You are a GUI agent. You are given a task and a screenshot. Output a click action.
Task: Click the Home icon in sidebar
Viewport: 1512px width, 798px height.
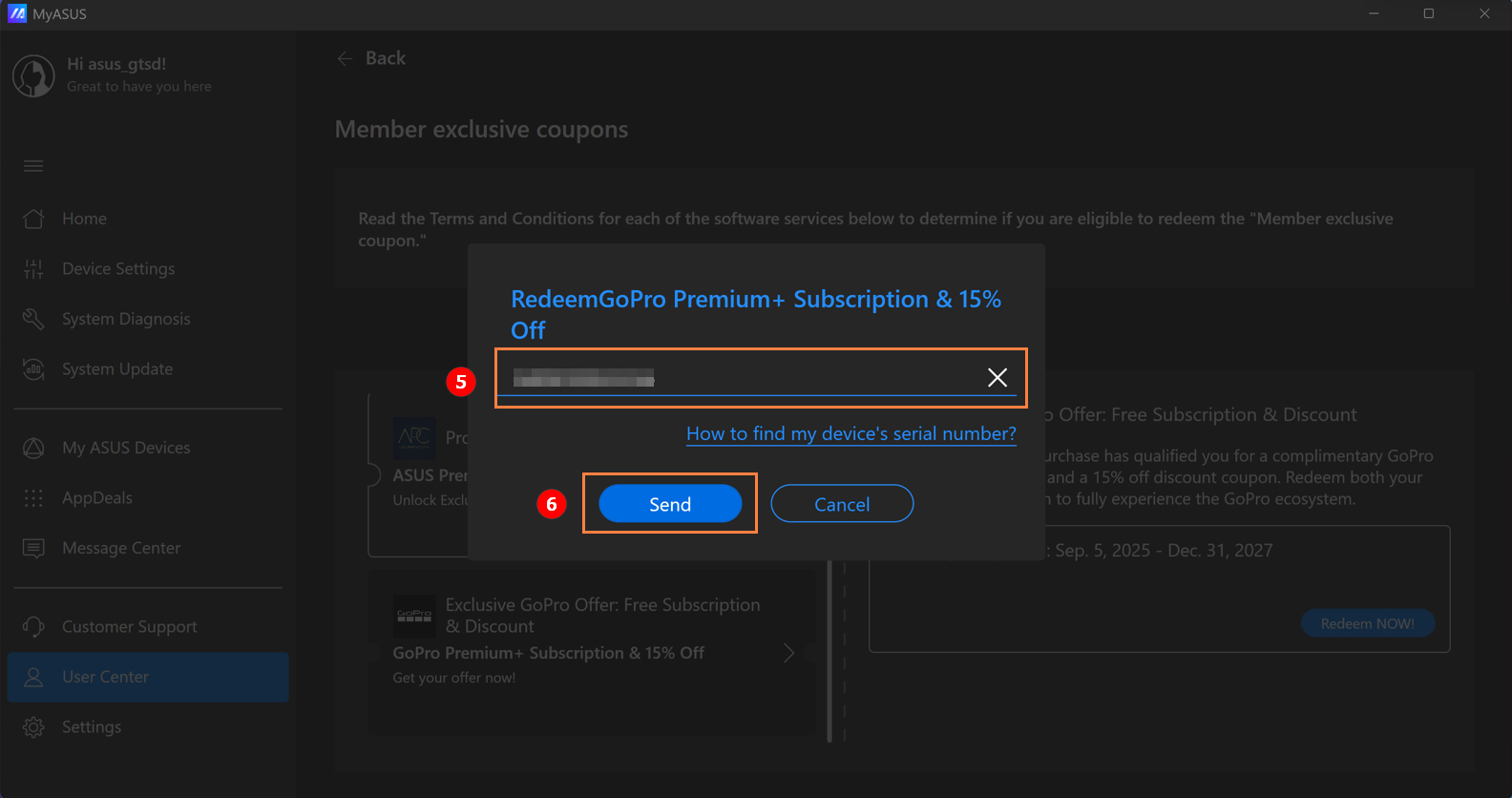pyautogui.click(x=33, y=219)
